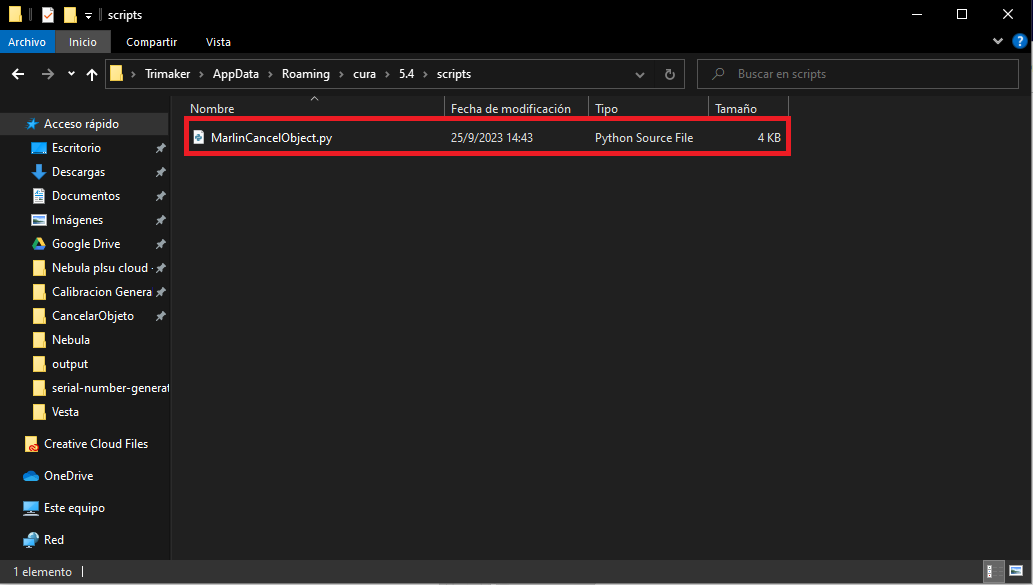Open OneDrive in navigation pane
Image resolution: width=1033 pixels, height=585 pixels.
click(68, 476)
